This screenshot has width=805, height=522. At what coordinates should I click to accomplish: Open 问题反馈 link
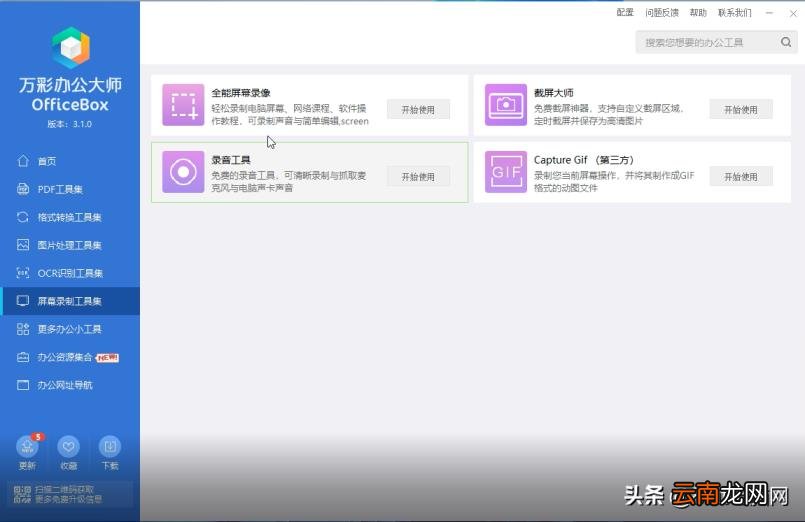[x=662, y=12]
